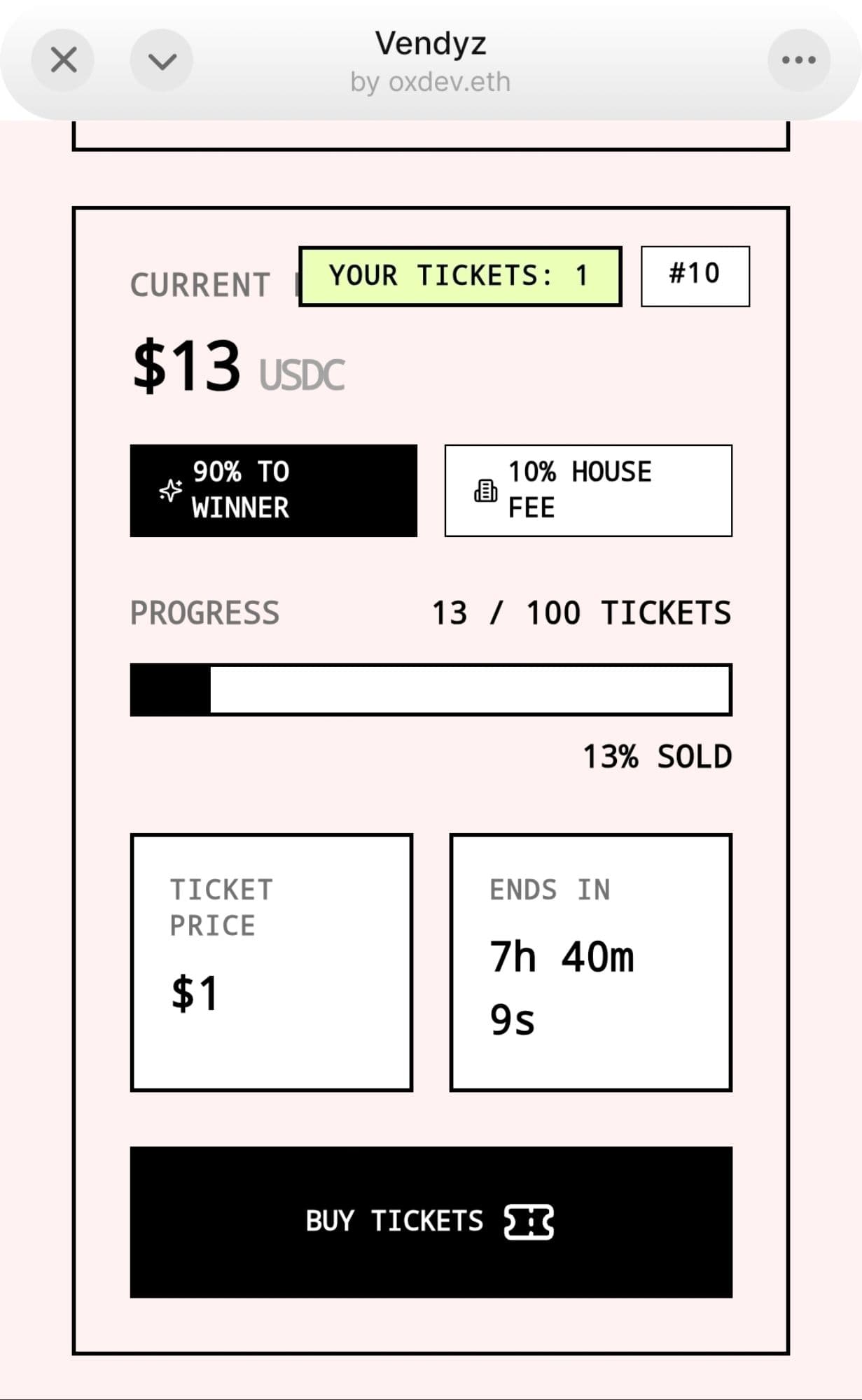Tap the Ticket Price card

coord(272,962)
